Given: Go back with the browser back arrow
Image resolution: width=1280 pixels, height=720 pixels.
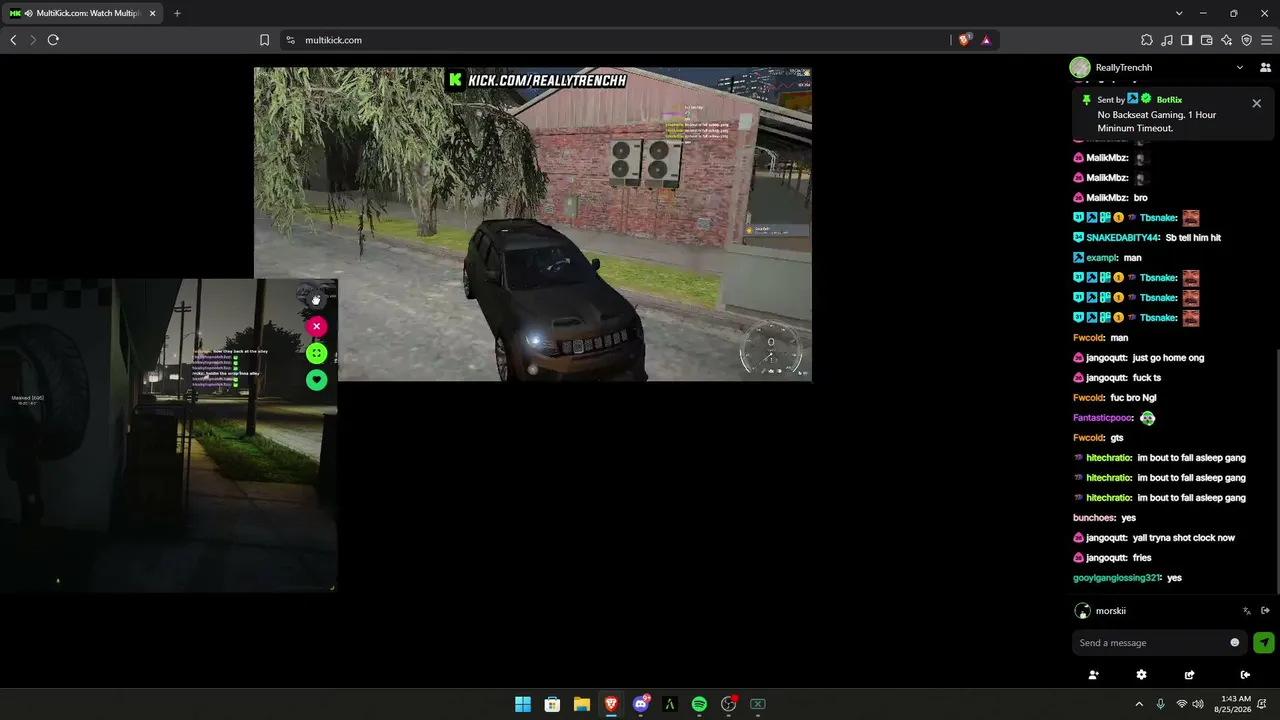Looking at the screenshot, I should (x=13, y=40).
